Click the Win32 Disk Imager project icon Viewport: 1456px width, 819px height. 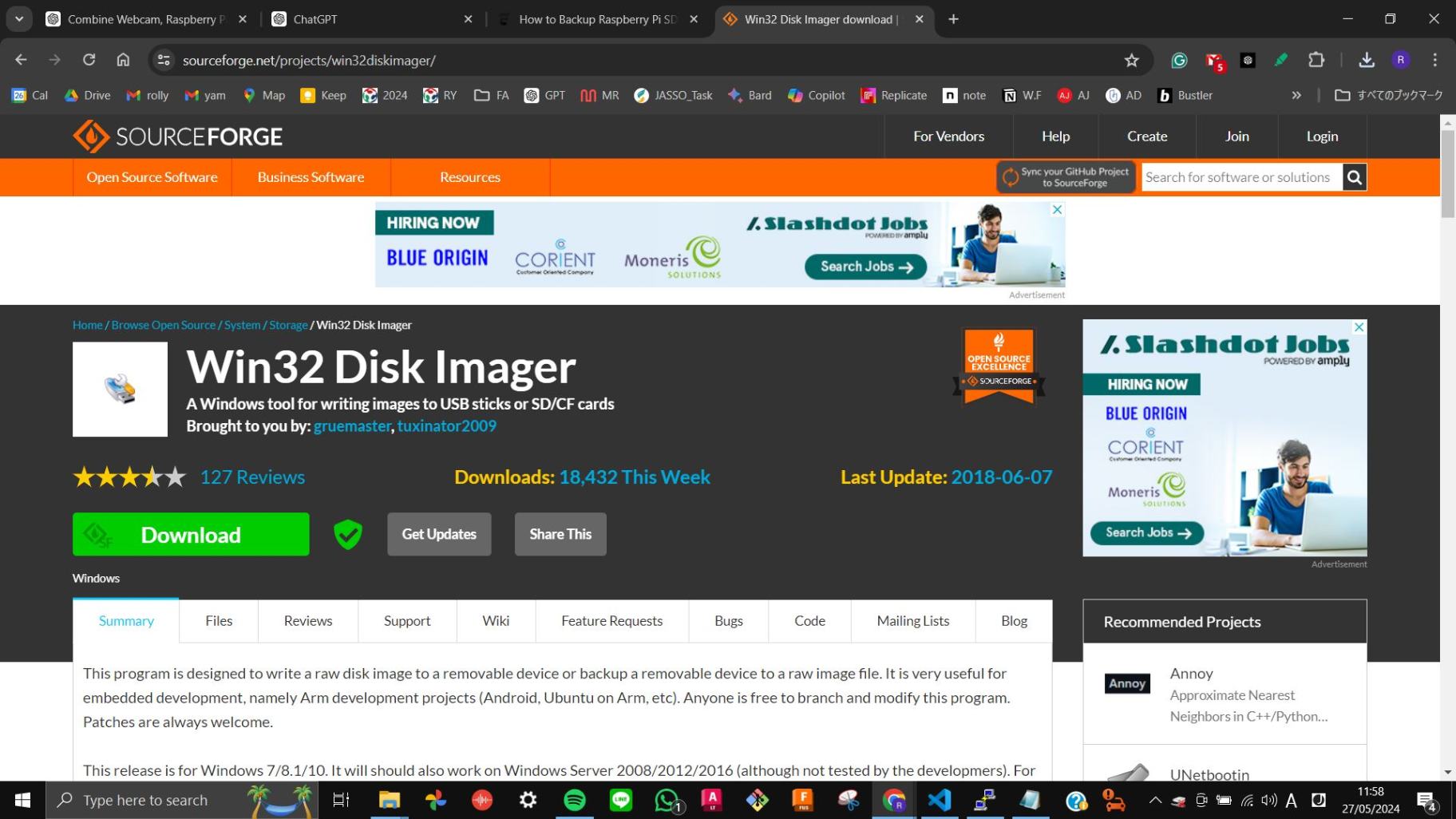tap(120, 390)
